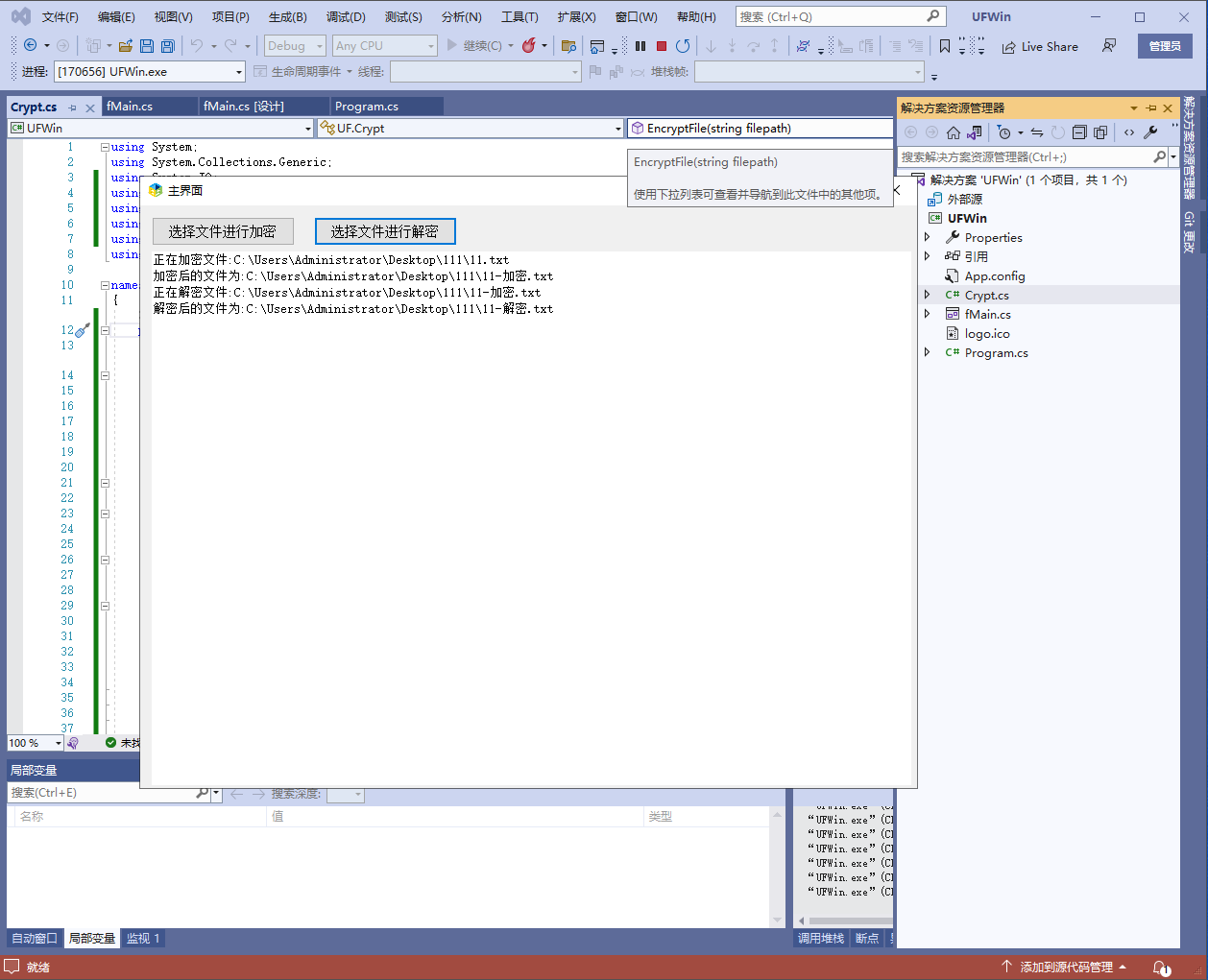
Task: Click 选择文件进行解密 button in 主界面 window
Action: (x=385, y=231)
